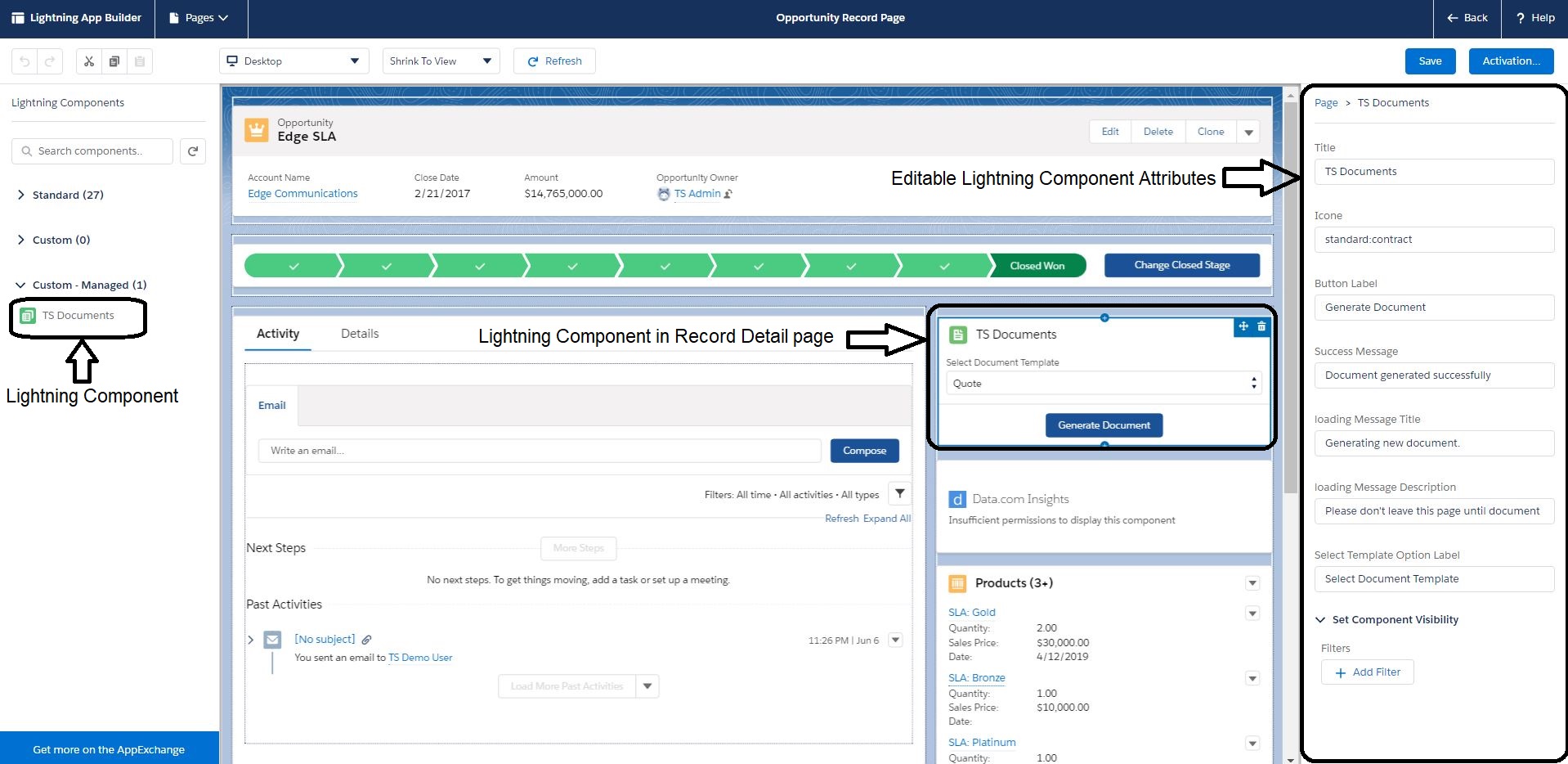The height and width of the screenshot is (764, 1568).
Task: Select the Copy icon
Action: pos(114,61)
